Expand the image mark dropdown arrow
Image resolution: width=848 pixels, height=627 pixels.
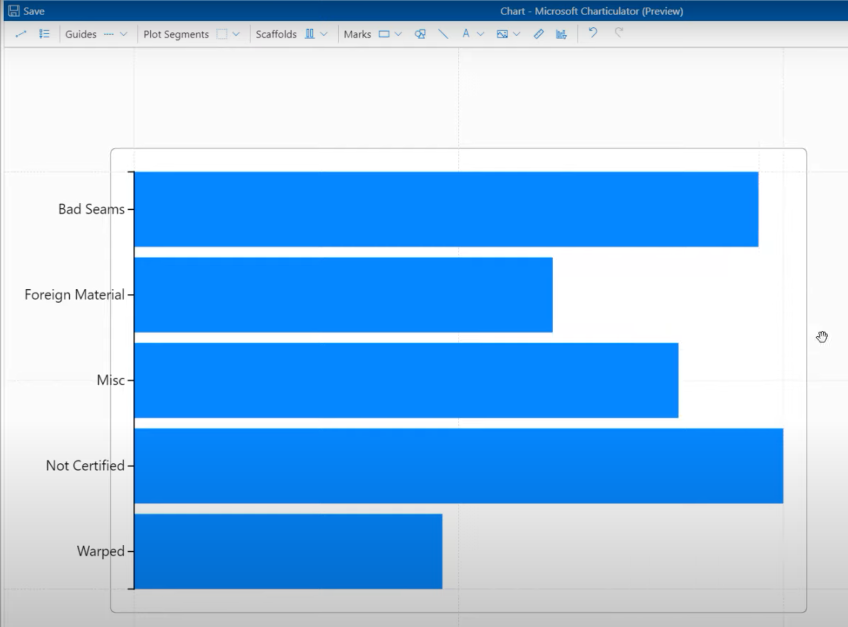516,34
